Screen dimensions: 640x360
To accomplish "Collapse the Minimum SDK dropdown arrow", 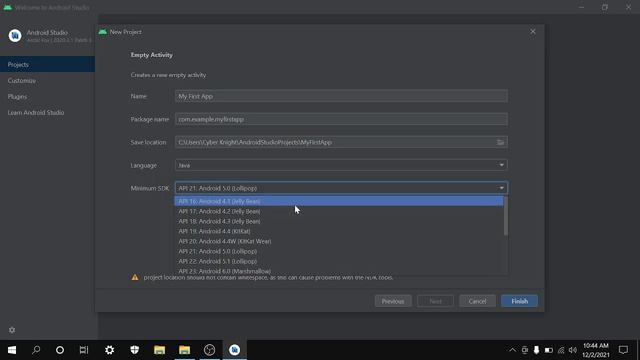I will click(x=501, y=188).
